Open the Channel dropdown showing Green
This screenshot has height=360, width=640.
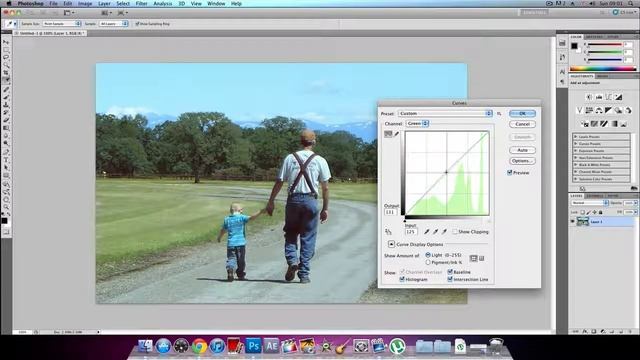(x=417, y=123)
